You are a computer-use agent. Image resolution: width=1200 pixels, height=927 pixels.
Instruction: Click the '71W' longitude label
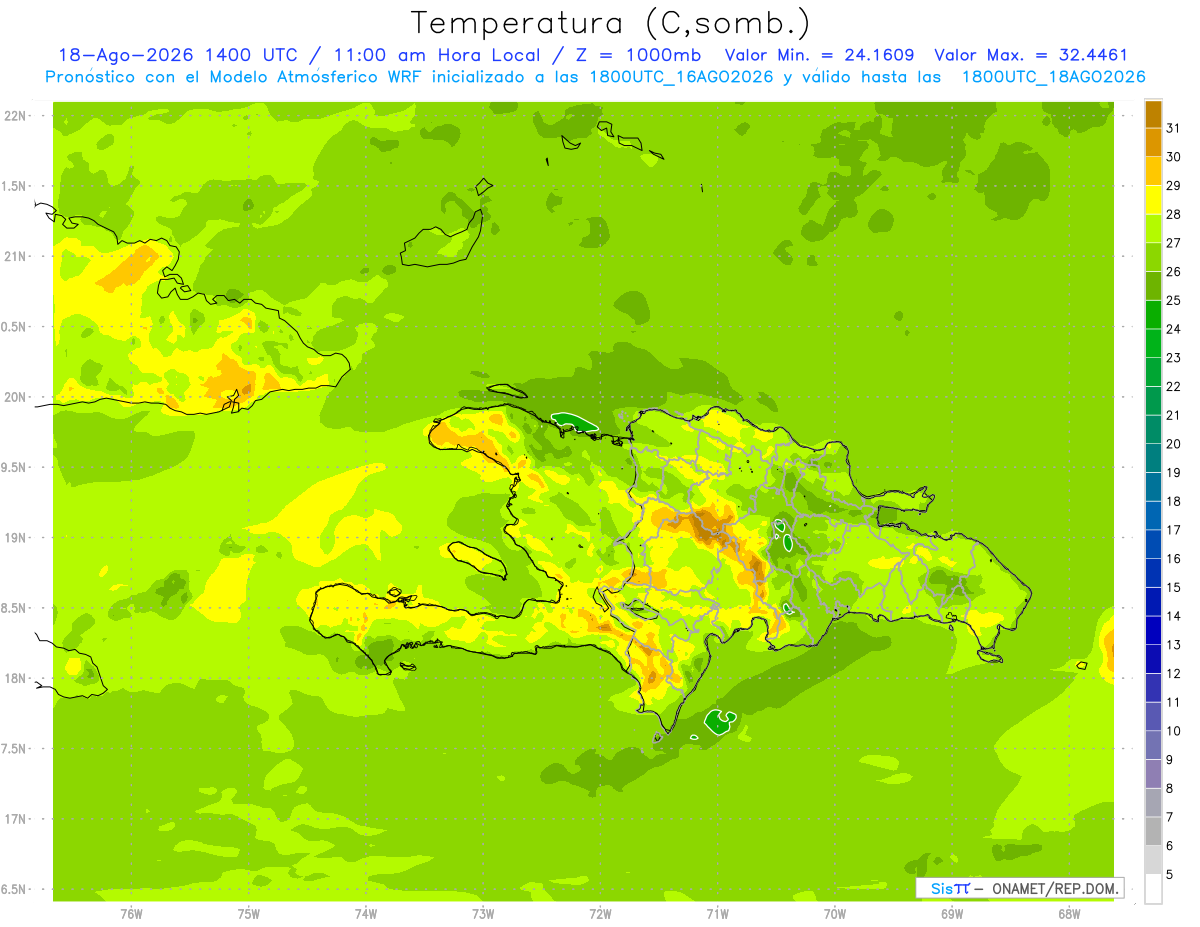(717, 913)
